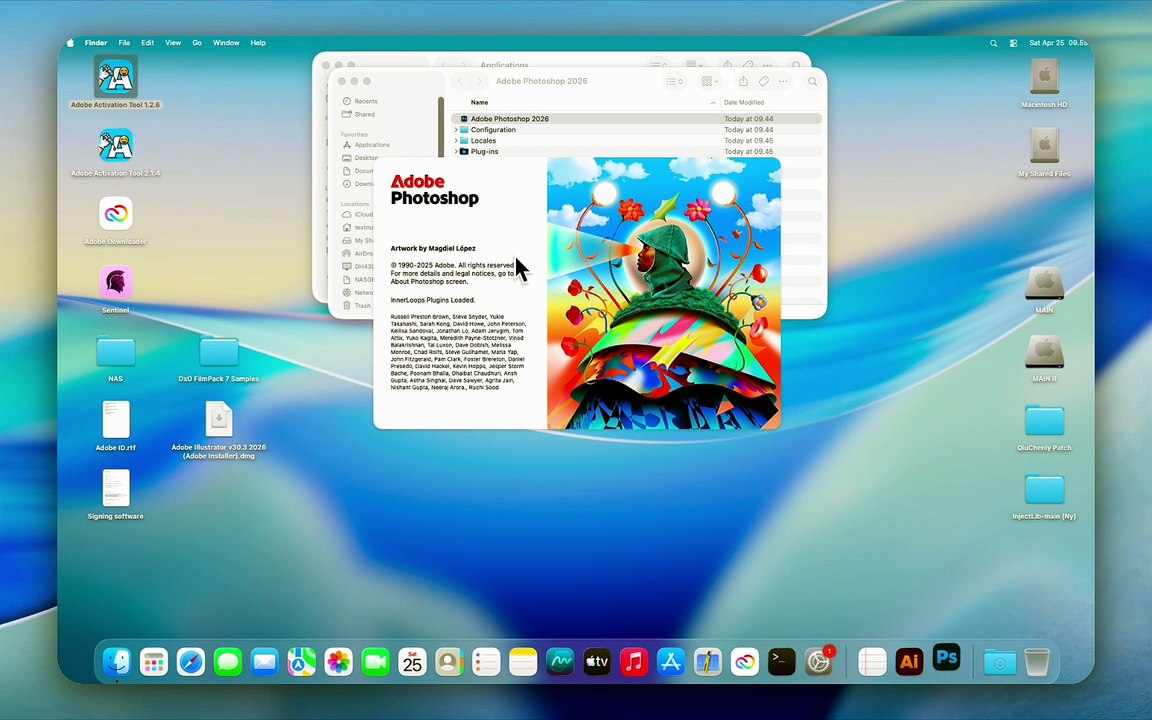
Task: Open the Go menu
Action: (x=197, y=43)
